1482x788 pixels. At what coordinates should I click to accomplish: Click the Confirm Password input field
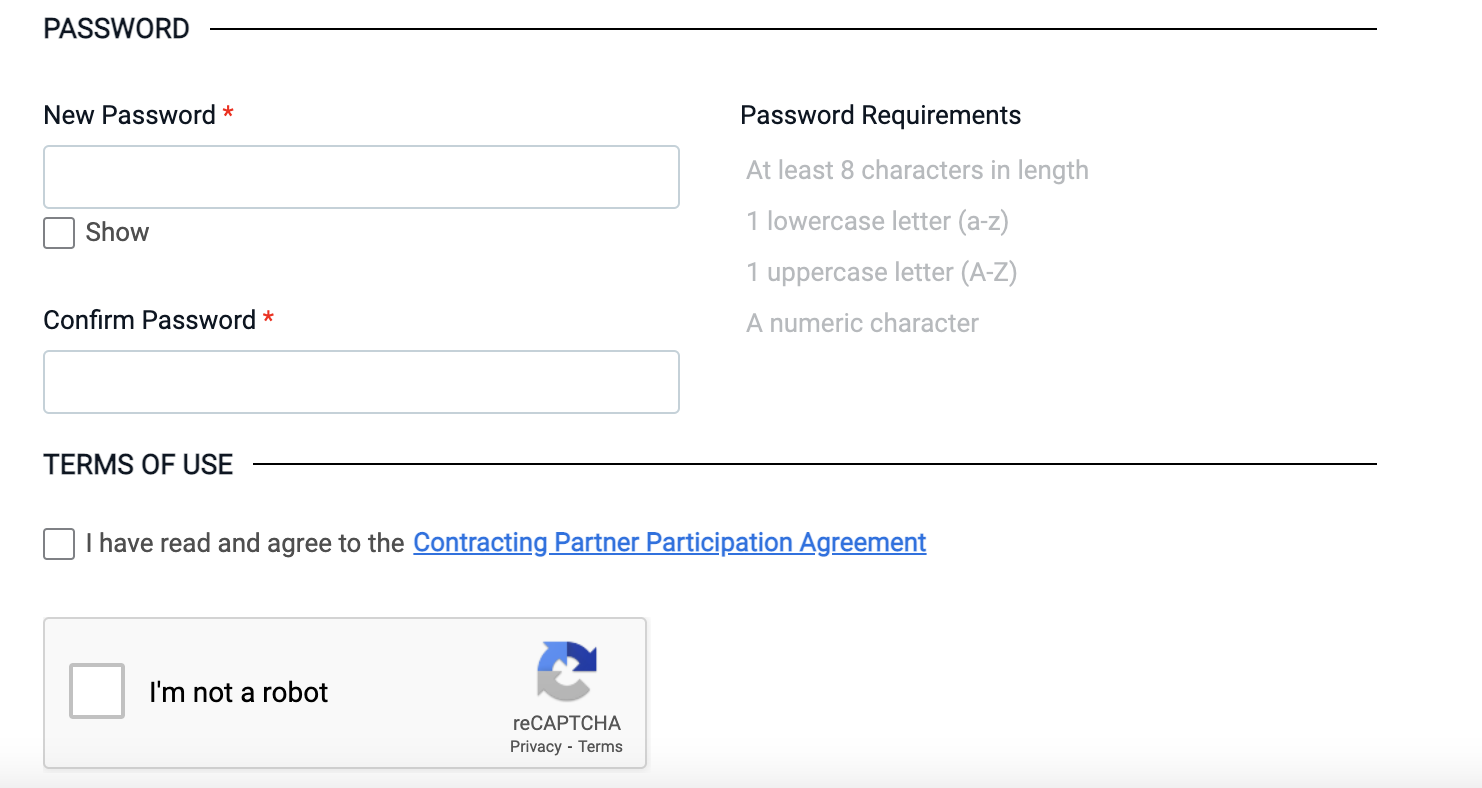361,382
